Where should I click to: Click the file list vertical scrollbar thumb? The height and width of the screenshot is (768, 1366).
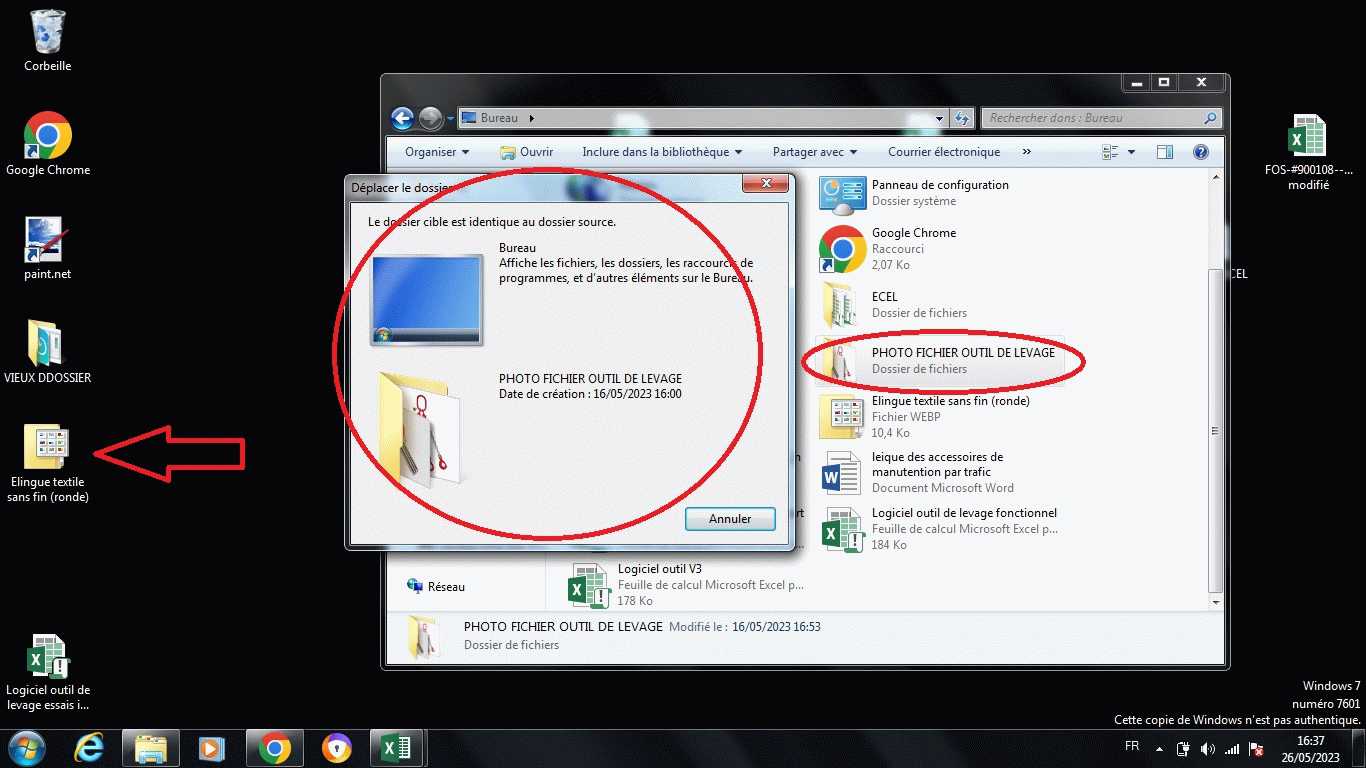(1215, 430)
